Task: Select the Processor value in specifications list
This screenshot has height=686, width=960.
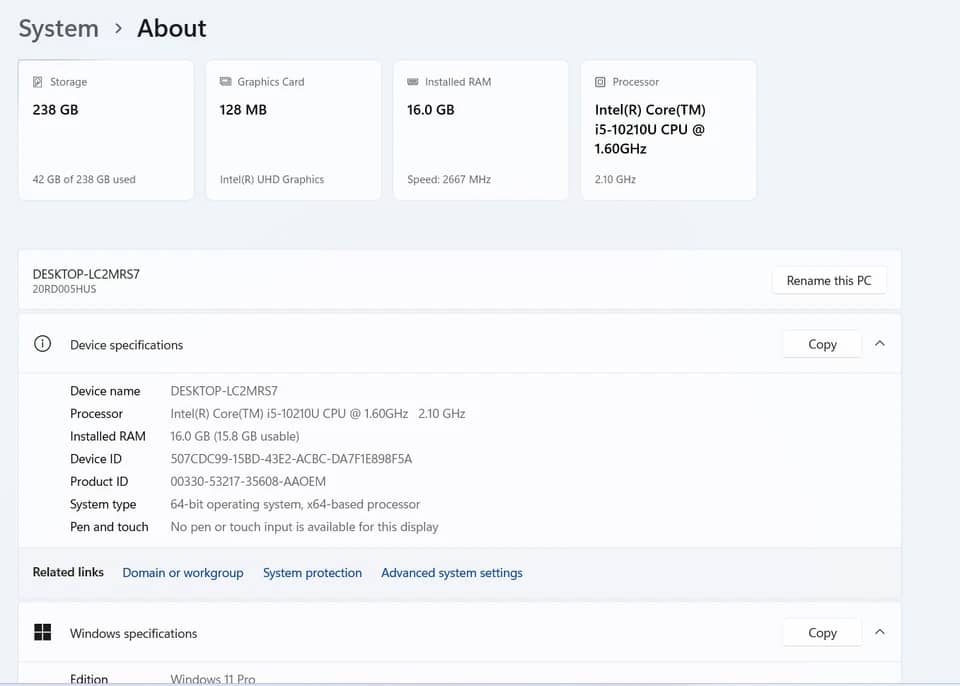Action: click(318, 413)
